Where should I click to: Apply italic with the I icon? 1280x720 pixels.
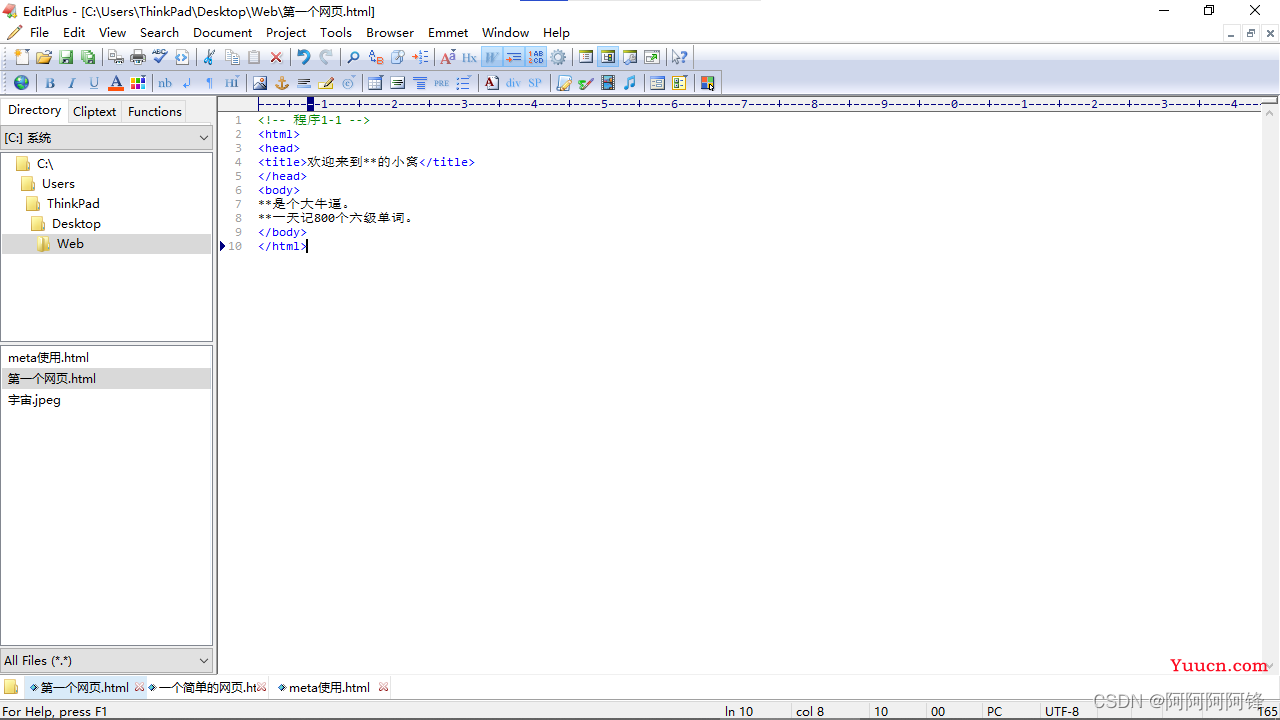pyautogui.click(x=72, y=83)
